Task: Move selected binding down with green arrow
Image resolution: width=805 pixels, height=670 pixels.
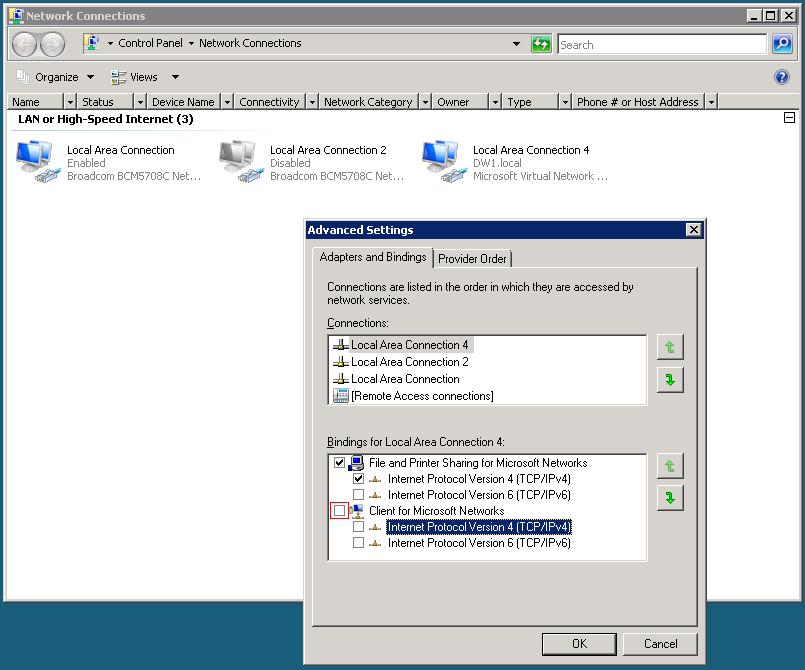Action: point(670,498)
